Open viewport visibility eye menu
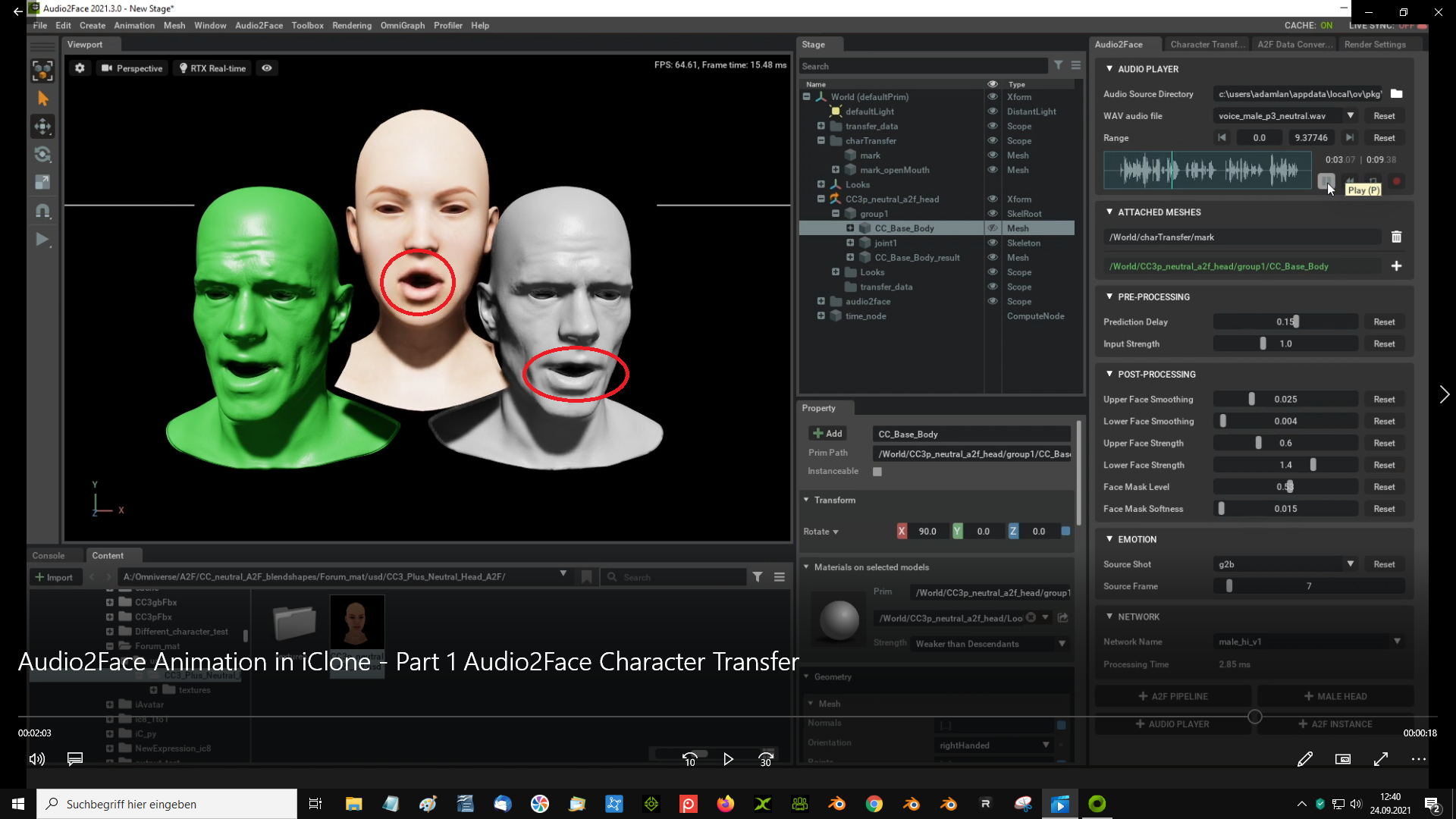The image size is (1456, 819). pyautogui.click(x=267, y=68)
